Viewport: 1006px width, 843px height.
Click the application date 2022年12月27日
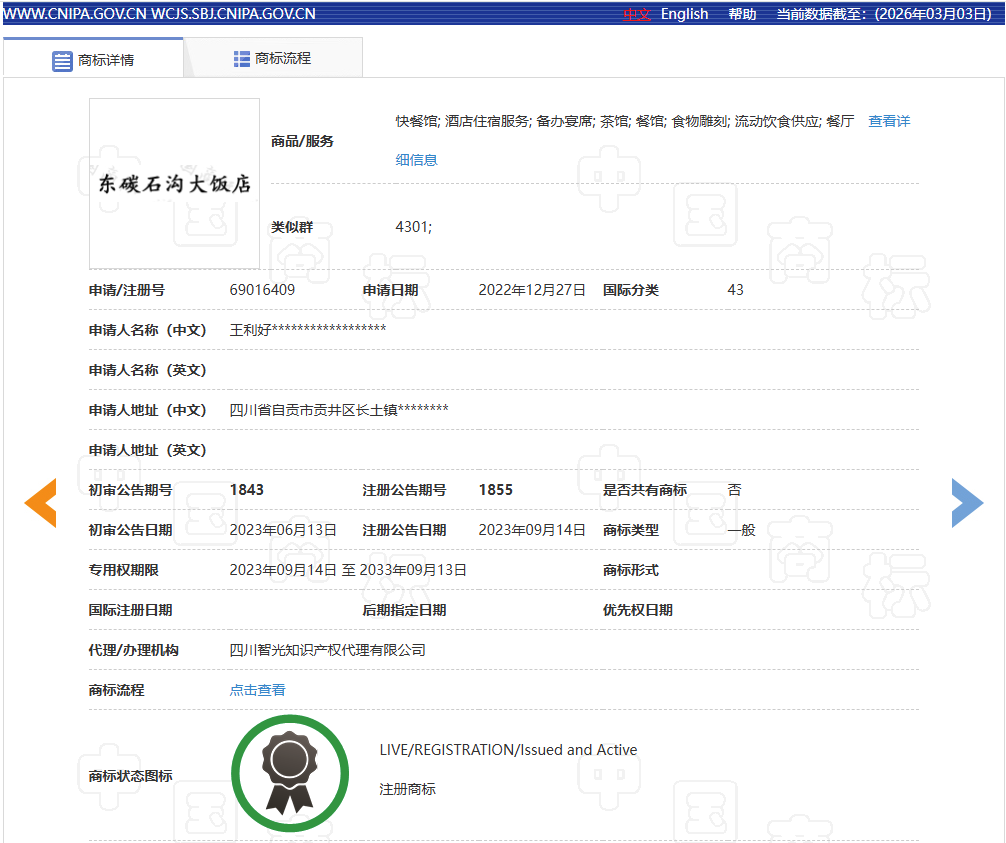(x=532, y=290)
